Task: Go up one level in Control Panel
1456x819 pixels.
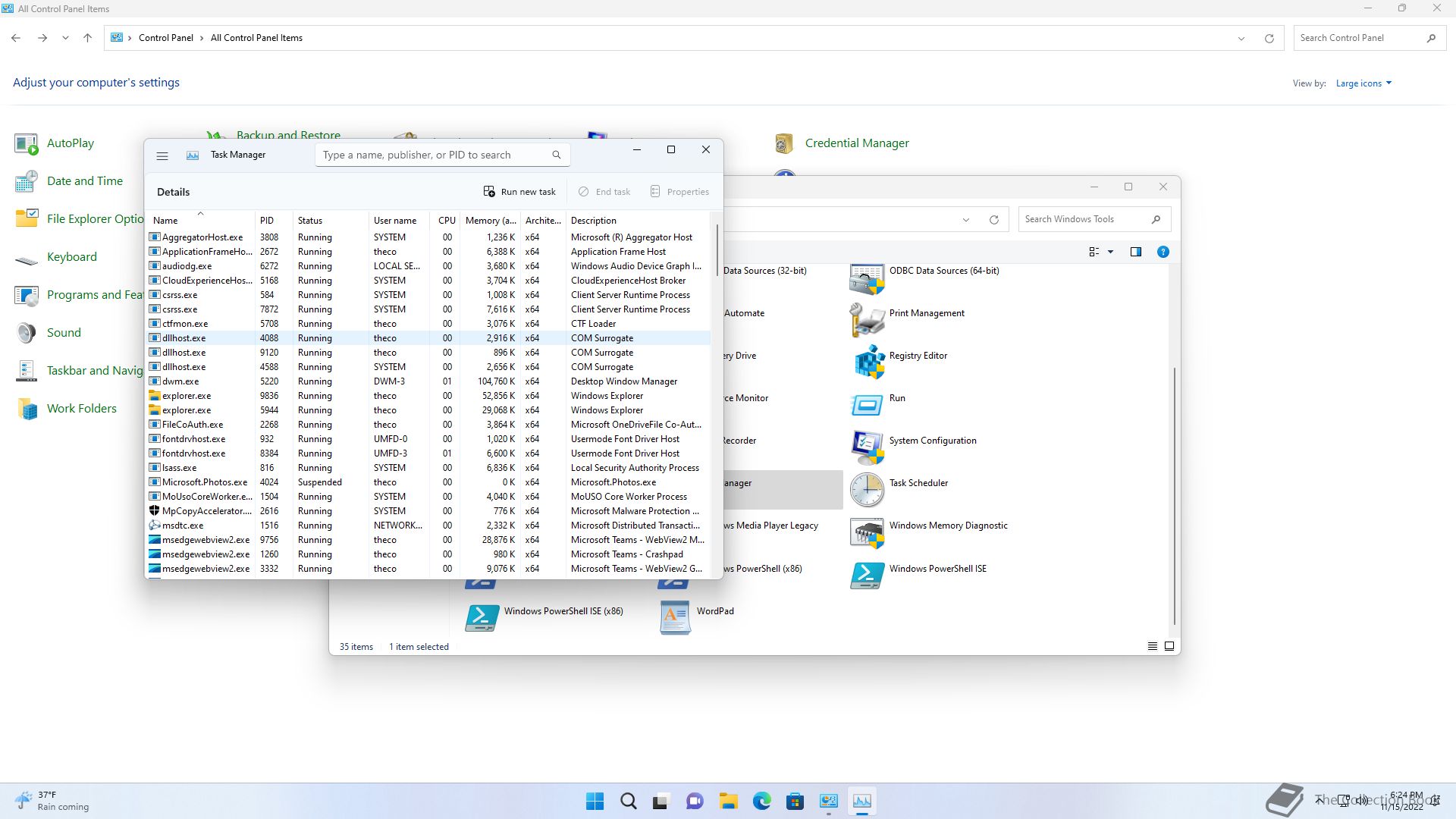Action: pos(87,38)
